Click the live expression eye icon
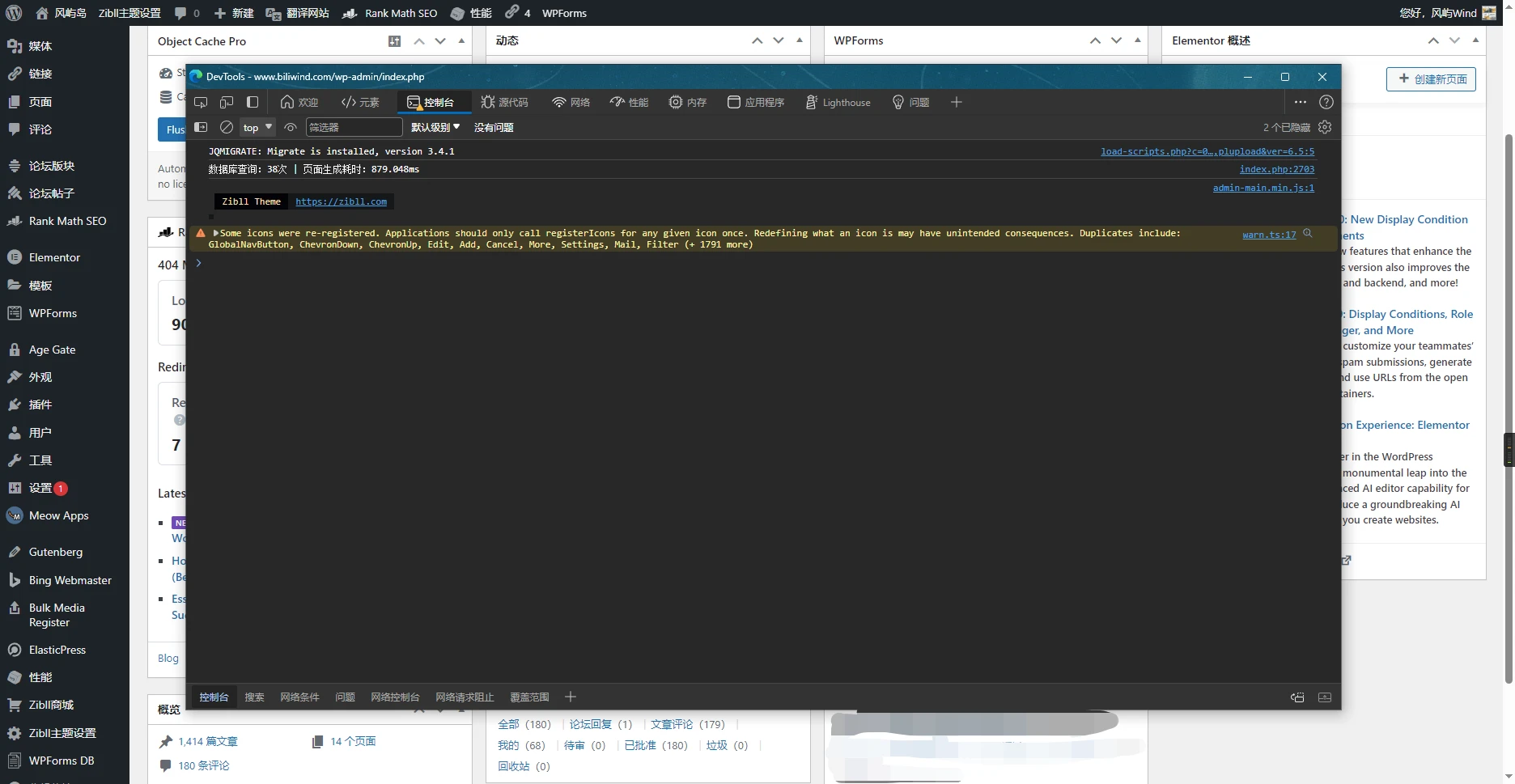The image size is (1515, 784). [x=291, y=127]
